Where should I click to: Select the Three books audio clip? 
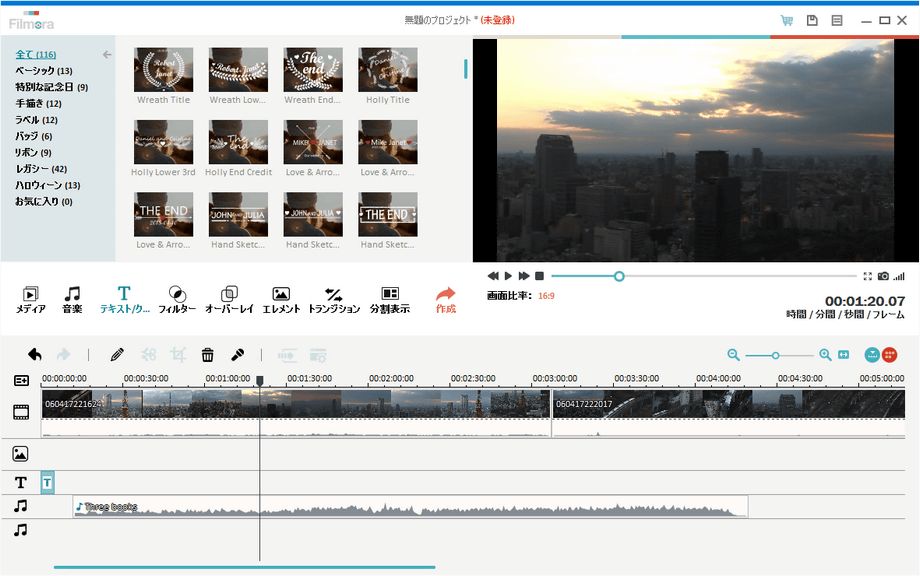click(x=410, y=507)
